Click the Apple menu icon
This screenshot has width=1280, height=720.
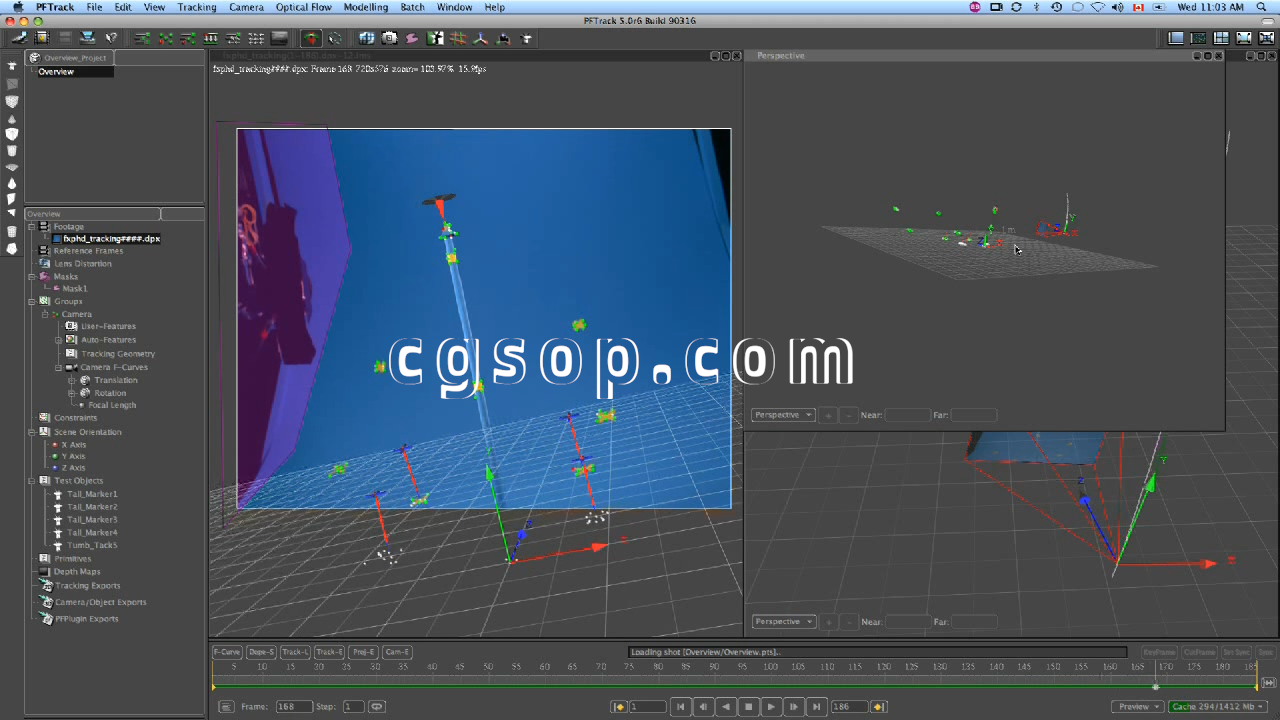coord(17,7)
